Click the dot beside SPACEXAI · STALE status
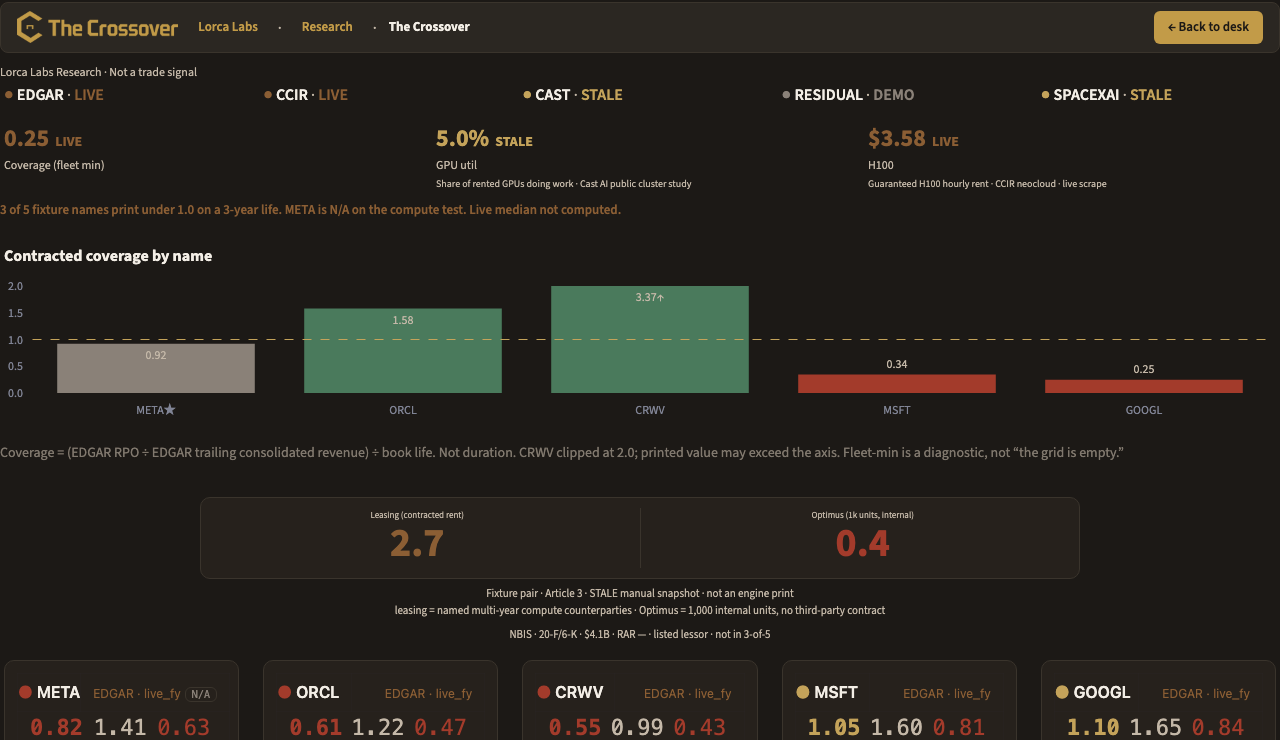Viewport: 1280px width, 740px height. click(1045, 95)
